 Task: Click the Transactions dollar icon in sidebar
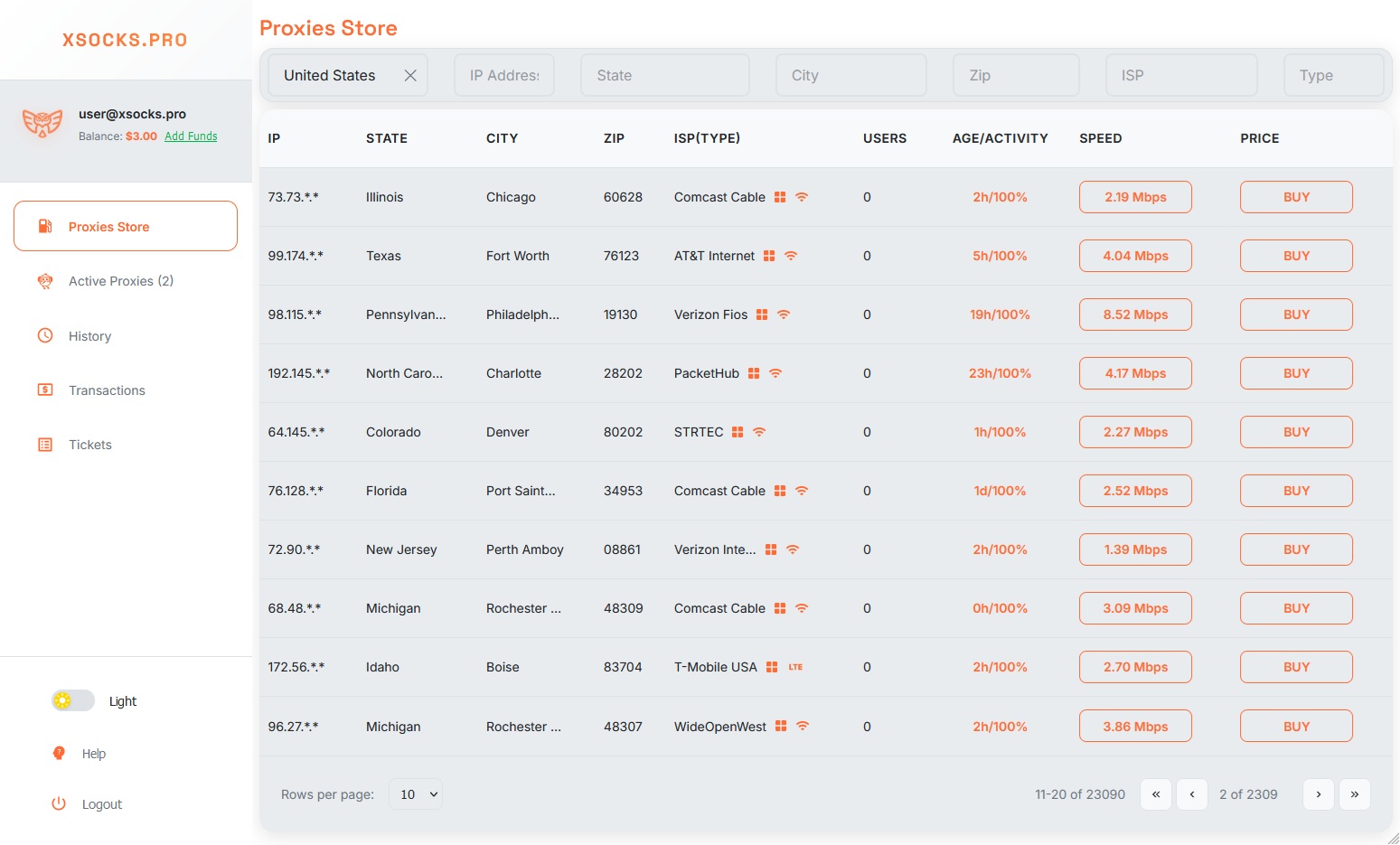pyautogui.click(x=44, y=390)
